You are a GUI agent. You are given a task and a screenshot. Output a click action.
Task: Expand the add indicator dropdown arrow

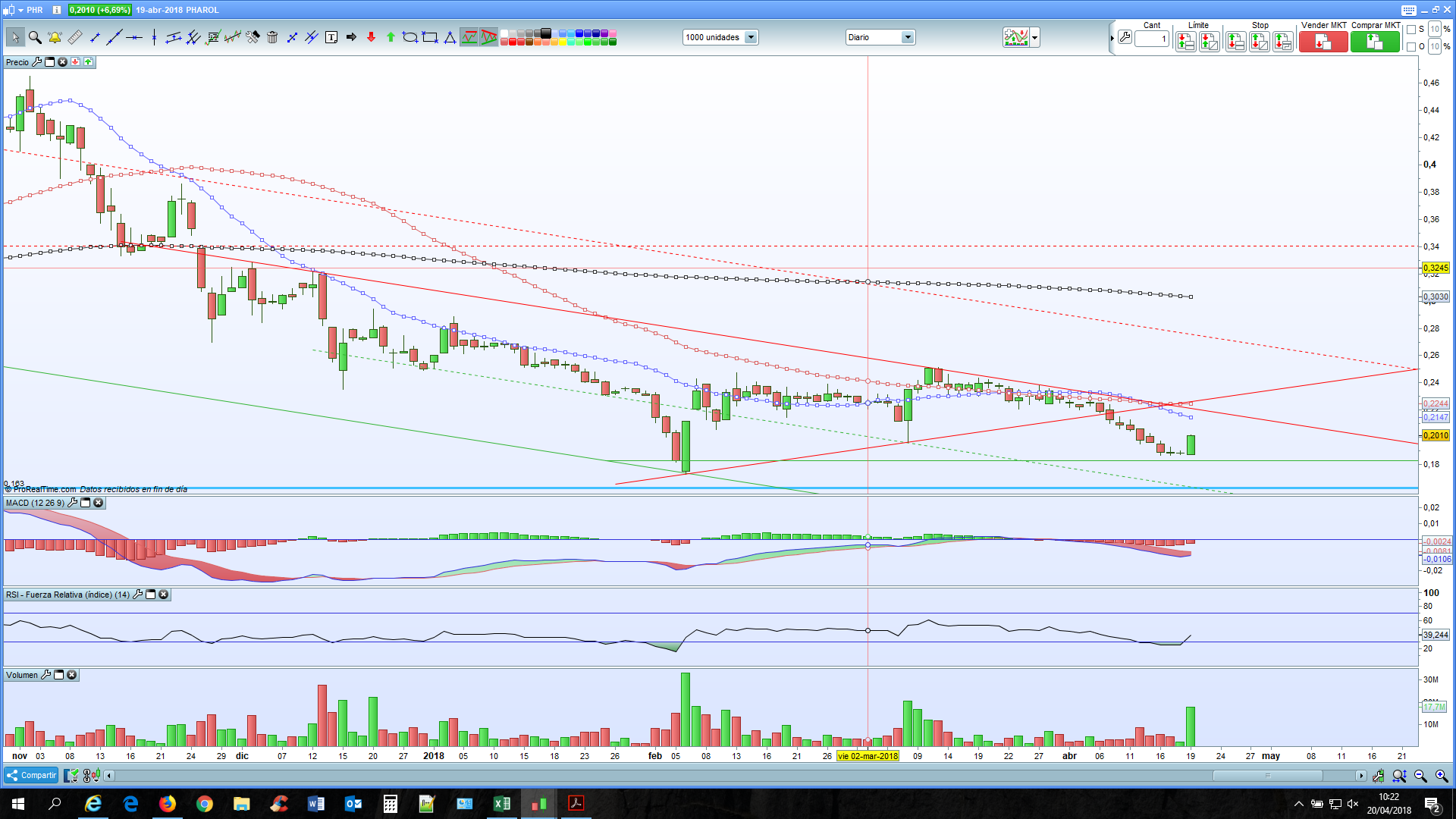tap(1035, 37)
